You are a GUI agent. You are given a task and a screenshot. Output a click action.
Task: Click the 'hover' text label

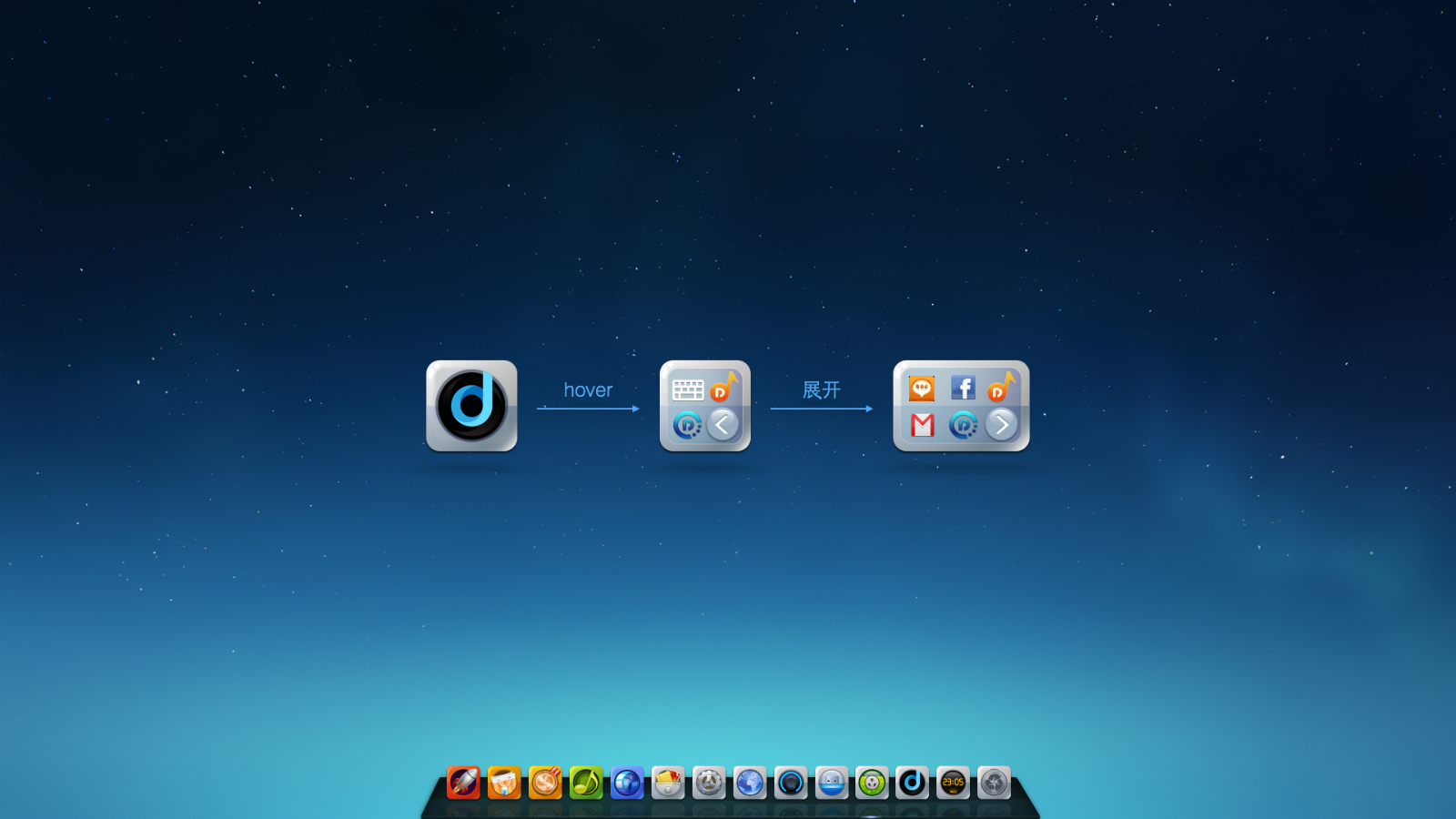[587, 389]
